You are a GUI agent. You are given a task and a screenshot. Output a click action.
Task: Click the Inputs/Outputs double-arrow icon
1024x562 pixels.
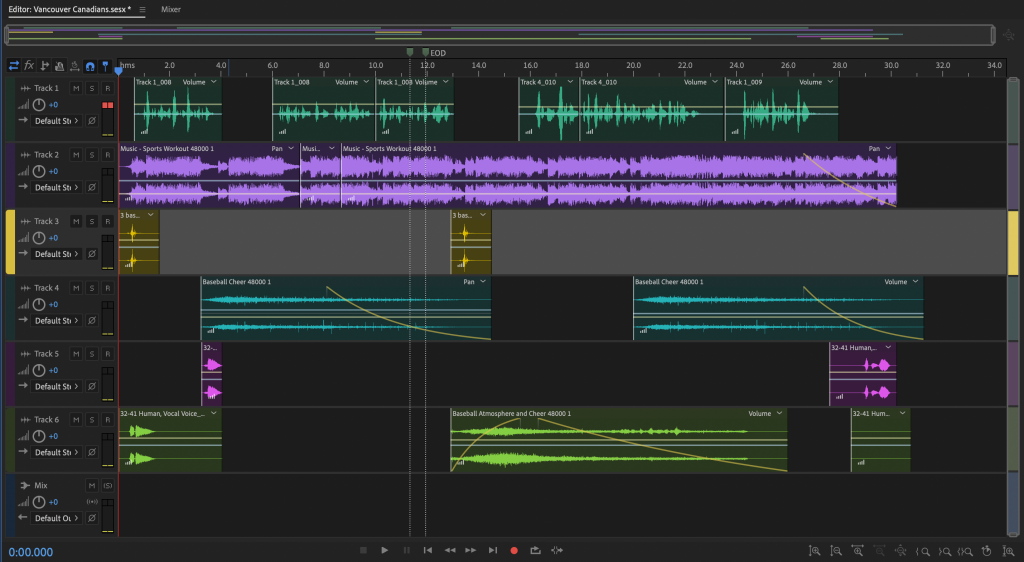coord(14,66)
